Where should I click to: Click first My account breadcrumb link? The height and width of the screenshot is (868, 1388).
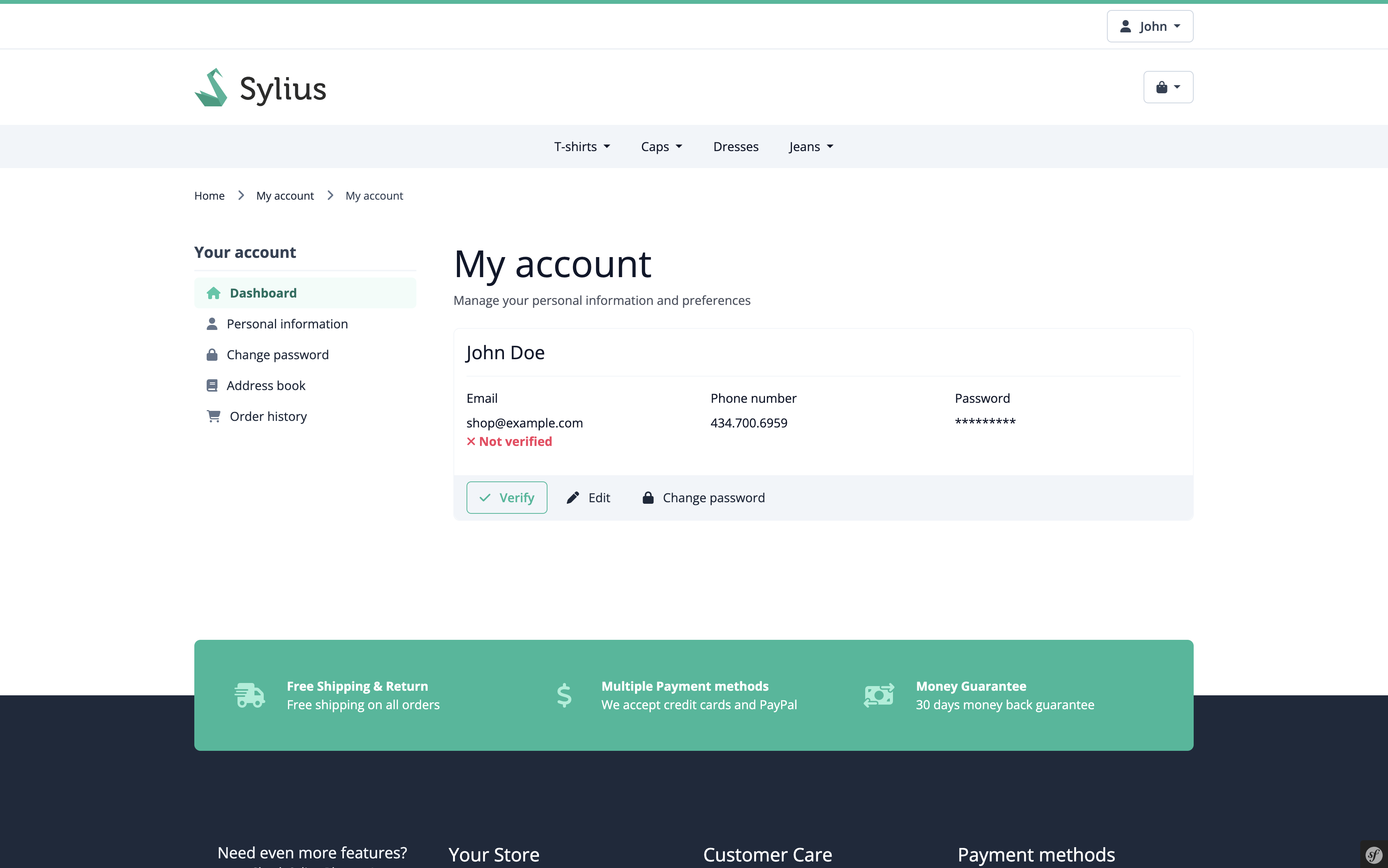[285, 196]
